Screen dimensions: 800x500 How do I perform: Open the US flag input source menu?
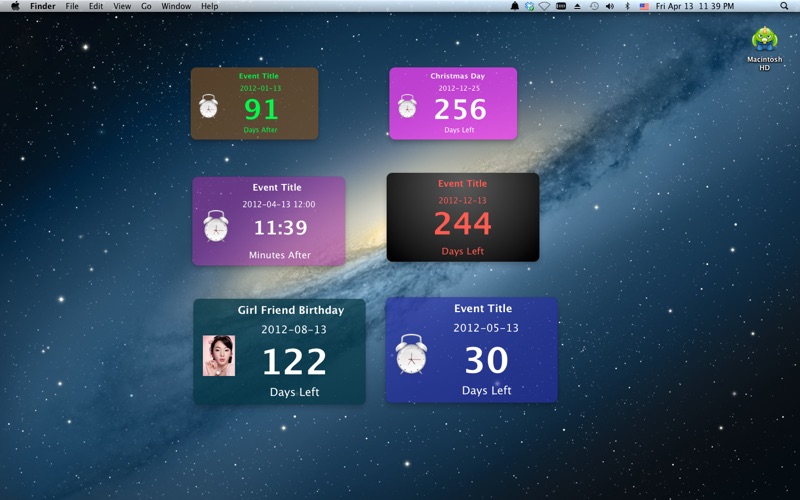point(644,6)
